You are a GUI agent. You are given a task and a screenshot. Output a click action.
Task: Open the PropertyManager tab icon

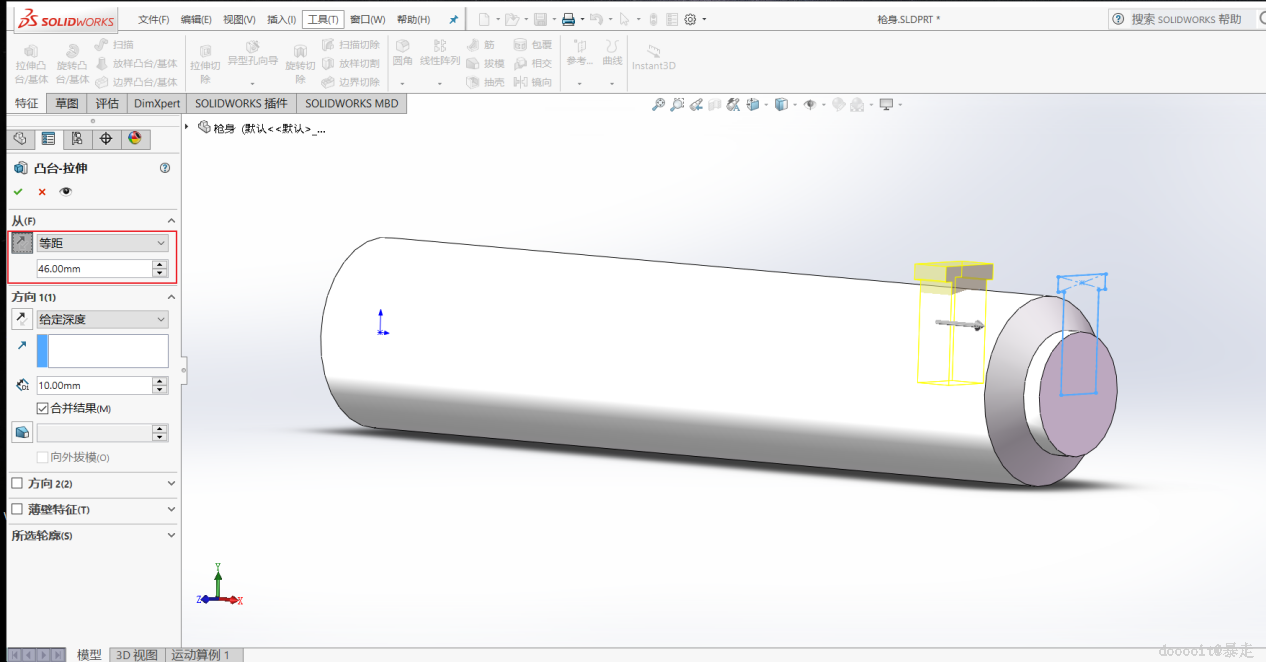pyautogui.click(x=48, y=139)
